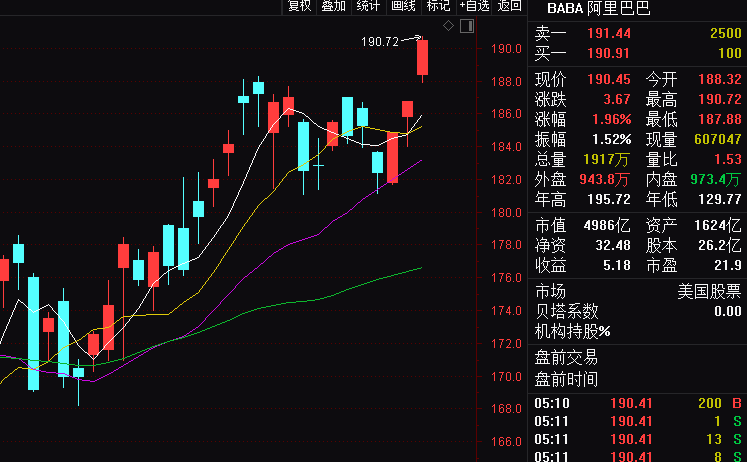Click the 涨幅 value 1.96%
Image resolution: width=747 pixels, height=462 pixels.
click(x=612, y=119)
